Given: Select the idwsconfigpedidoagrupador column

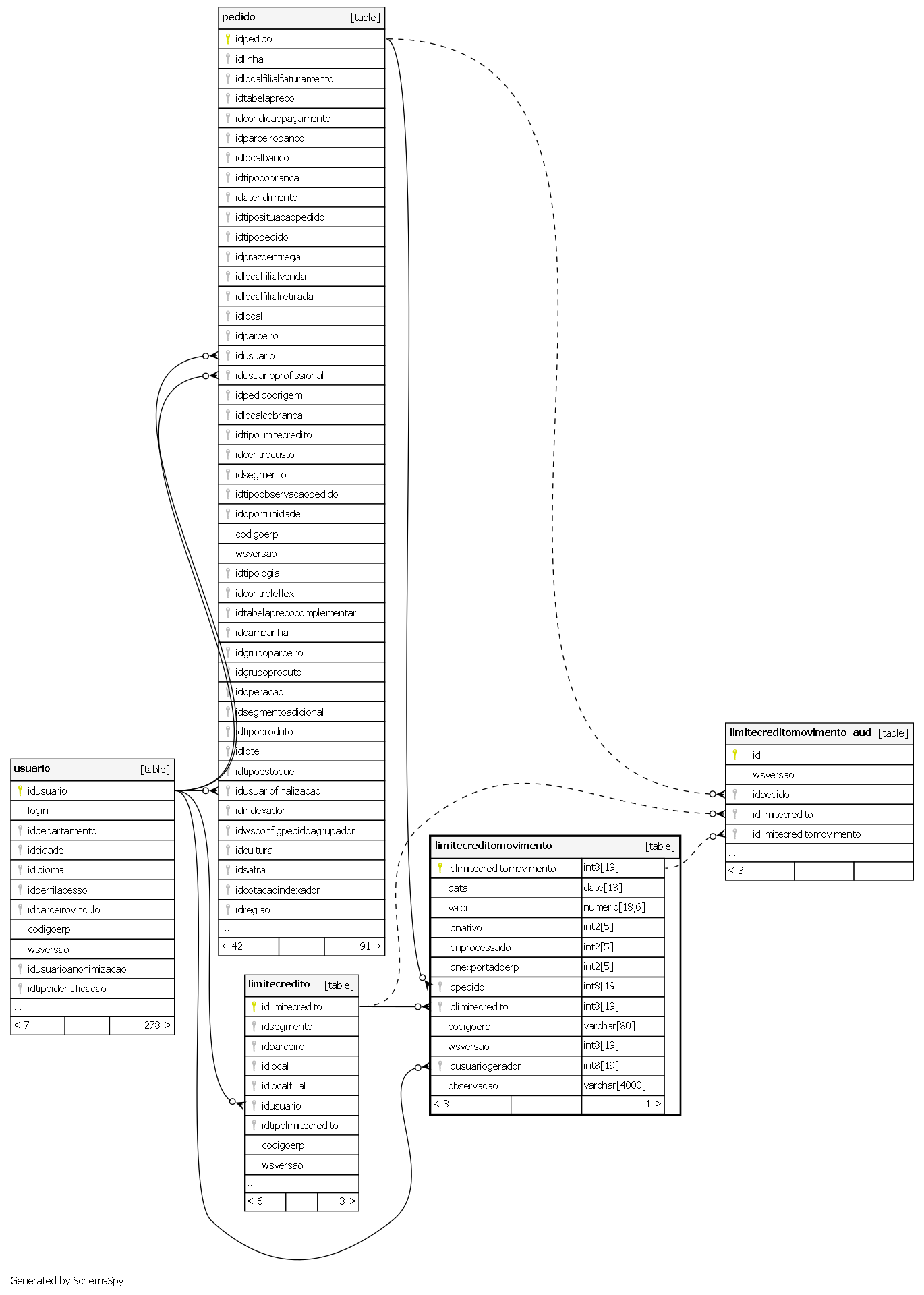Looking at the screenshot, I should tap(301, 830).
